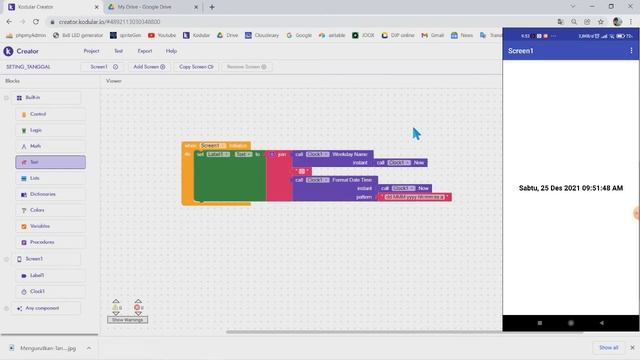The image size is (640, 360).
Task: Expand the Any component section
Action: [6, 309]
